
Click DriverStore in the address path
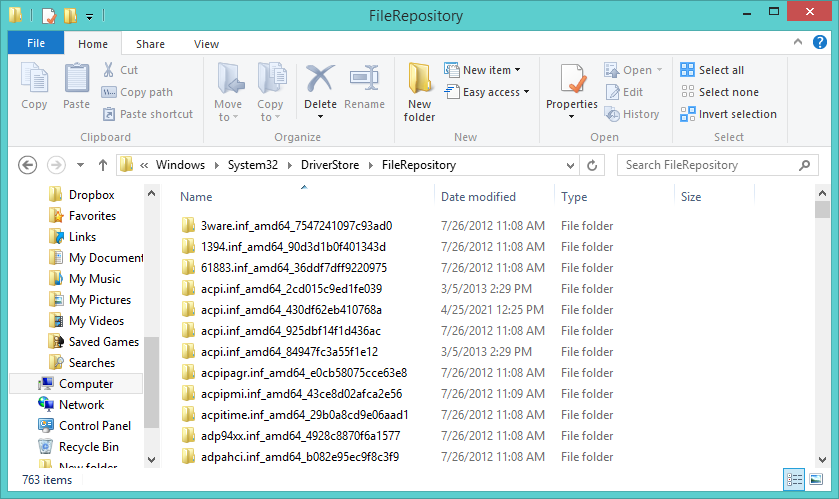330,165
